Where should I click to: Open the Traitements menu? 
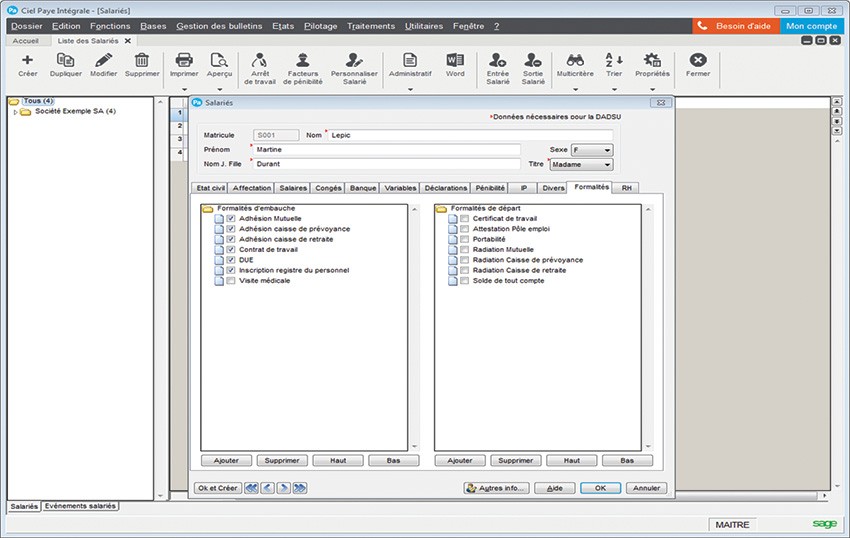pyautogui.click(x=371, y=26)
